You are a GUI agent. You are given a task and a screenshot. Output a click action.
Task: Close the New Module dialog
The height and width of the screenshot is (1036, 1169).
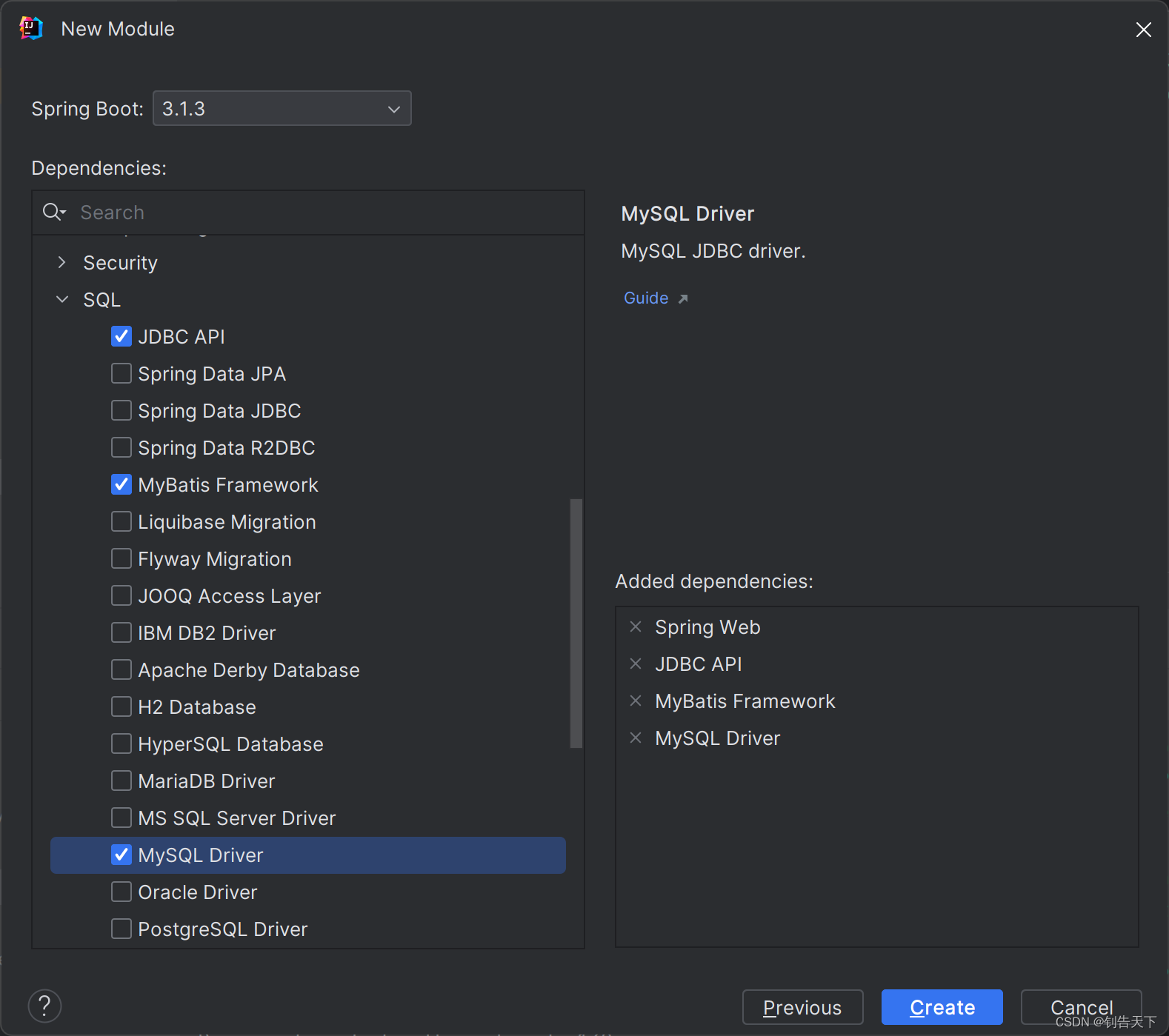pyautogui.click(x=1143, y=30)
